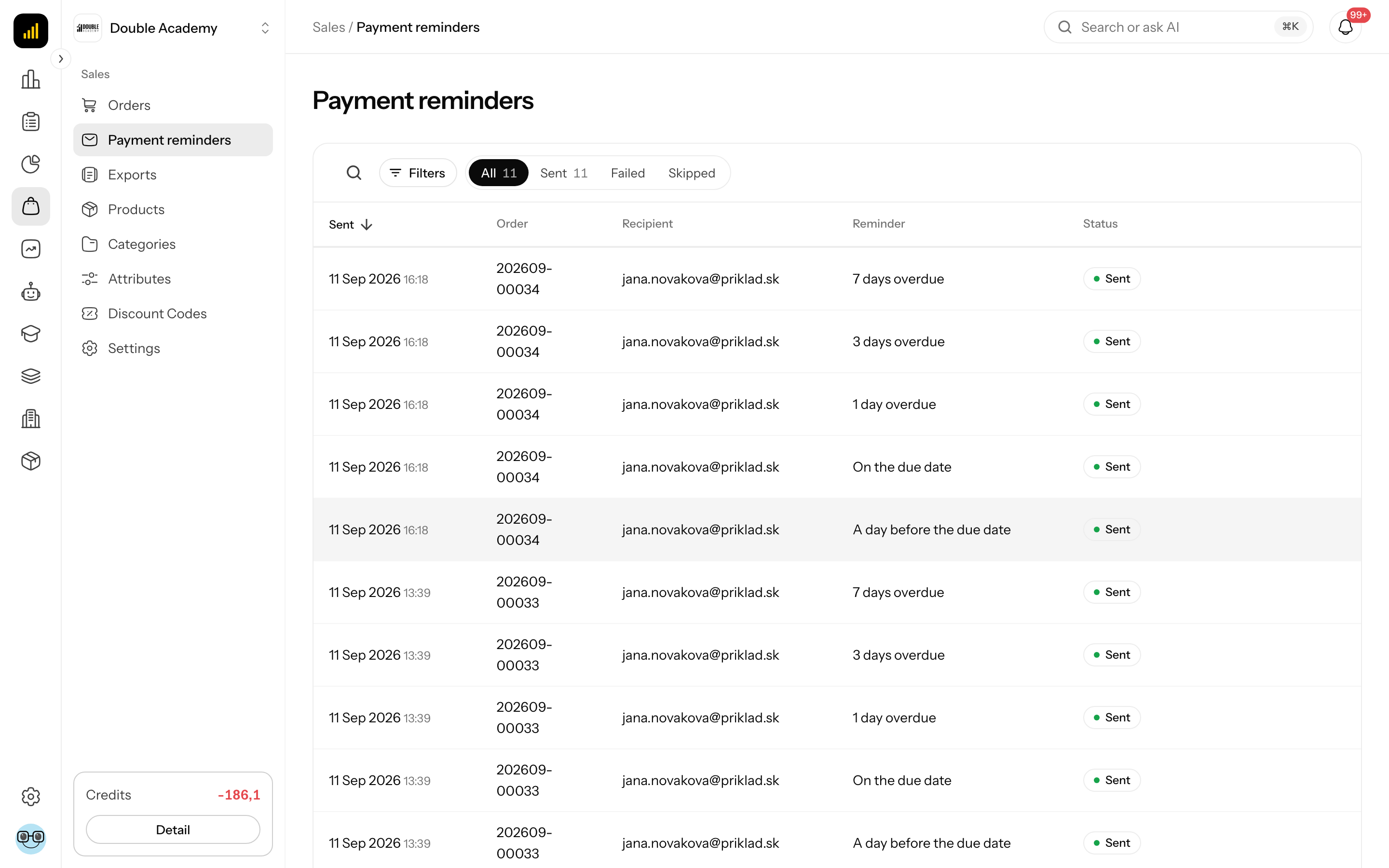Image resolution: width=1389 pixels, height=868 pixels.
Task: Select the shopping bag Sales icon
Action: click(31, 207)
